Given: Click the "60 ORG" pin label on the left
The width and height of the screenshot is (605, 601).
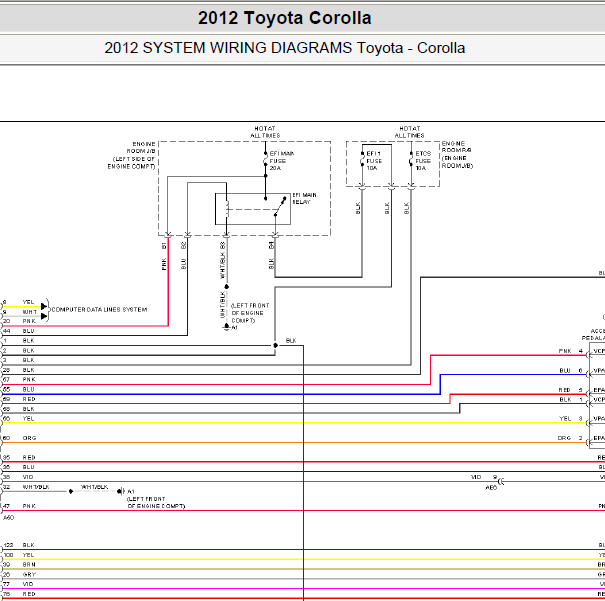Looking at the screenshot, I should point(19,438).
